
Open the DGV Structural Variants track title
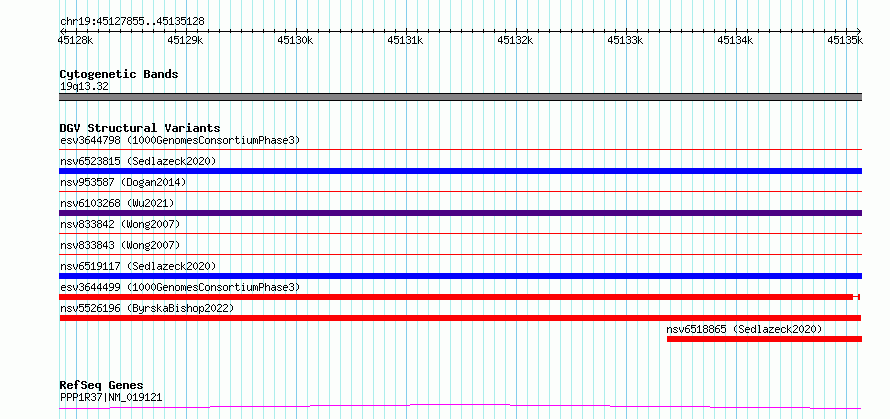pyautogui.click(x=140, y=128)
